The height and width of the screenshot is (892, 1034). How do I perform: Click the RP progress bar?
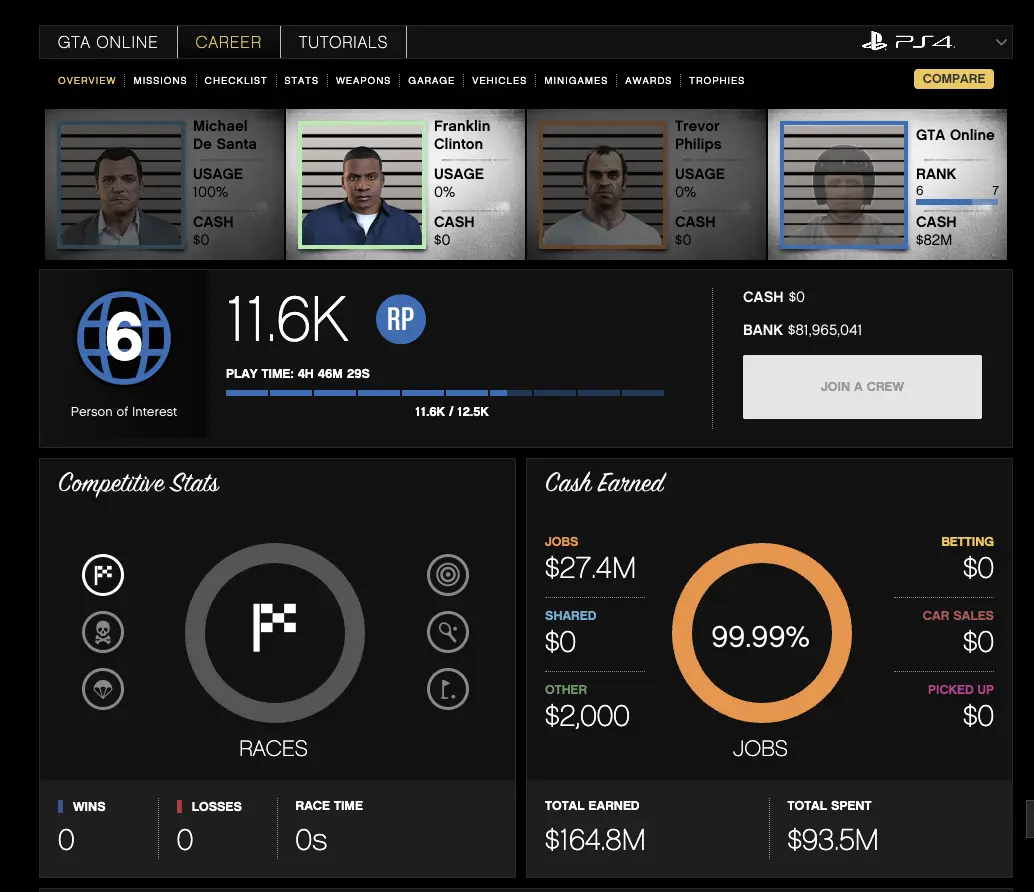pyautogui.click(x=445, y=393)
